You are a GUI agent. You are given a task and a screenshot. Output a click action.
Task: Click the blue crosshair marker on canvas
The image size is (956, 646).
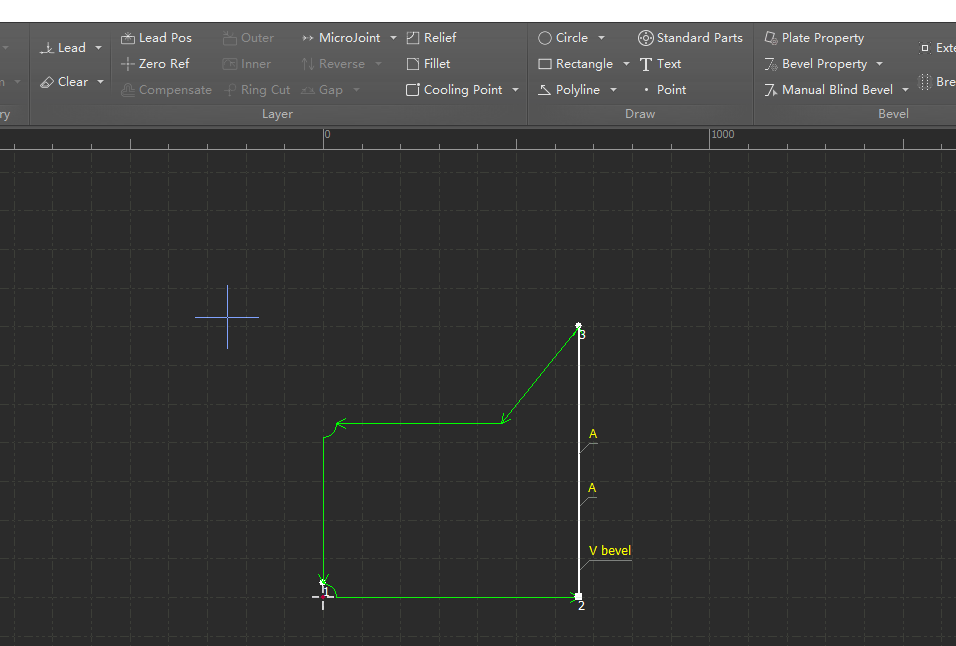227,317
